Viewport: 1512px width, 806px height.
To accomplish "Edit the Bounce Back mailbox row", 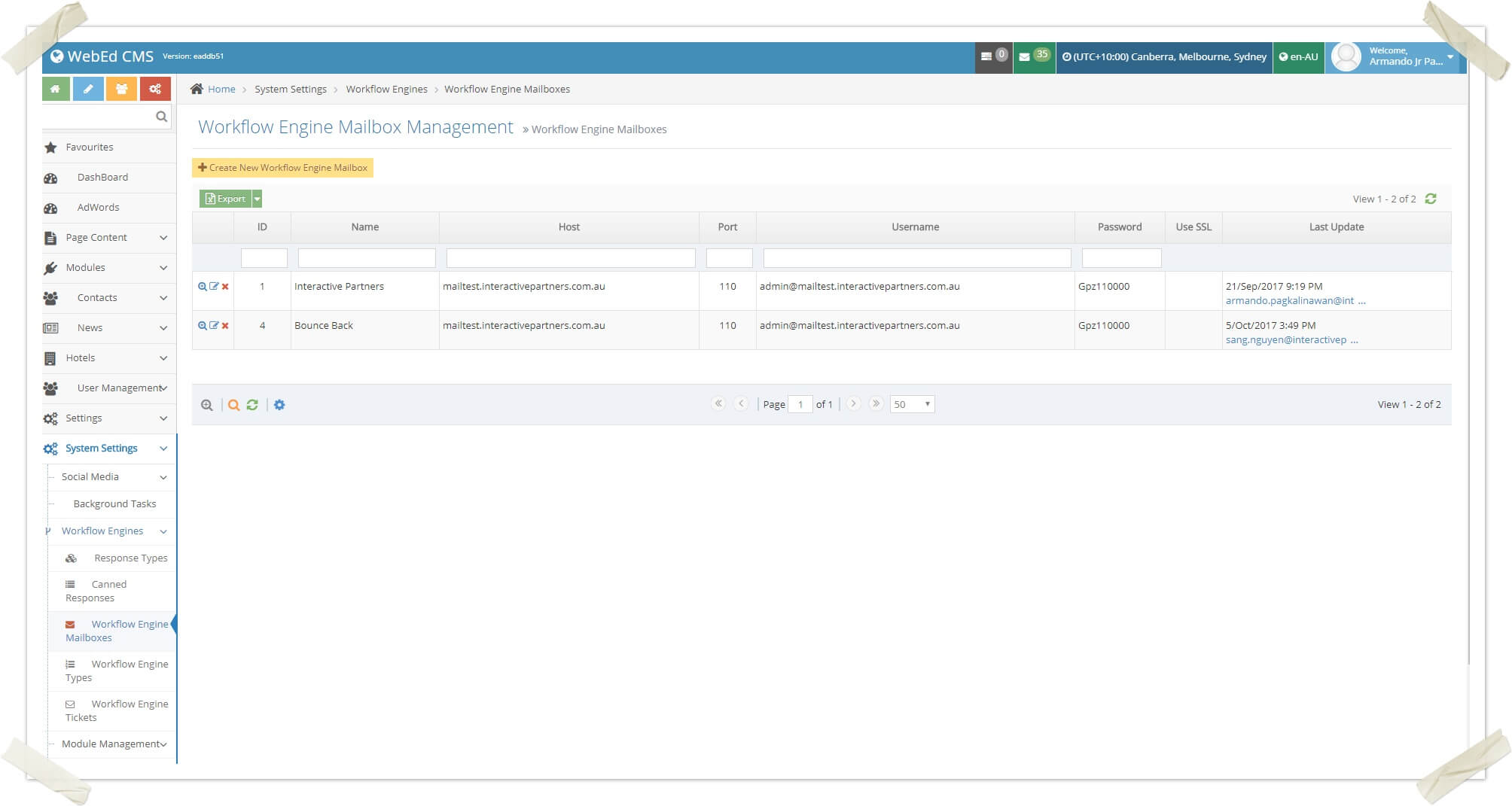I will point(214,326).
